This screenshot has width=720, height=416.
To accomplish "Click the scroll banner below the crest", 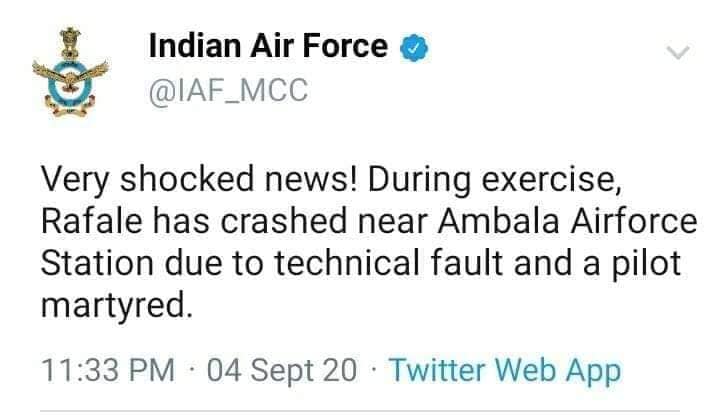I will coord(70,107).
